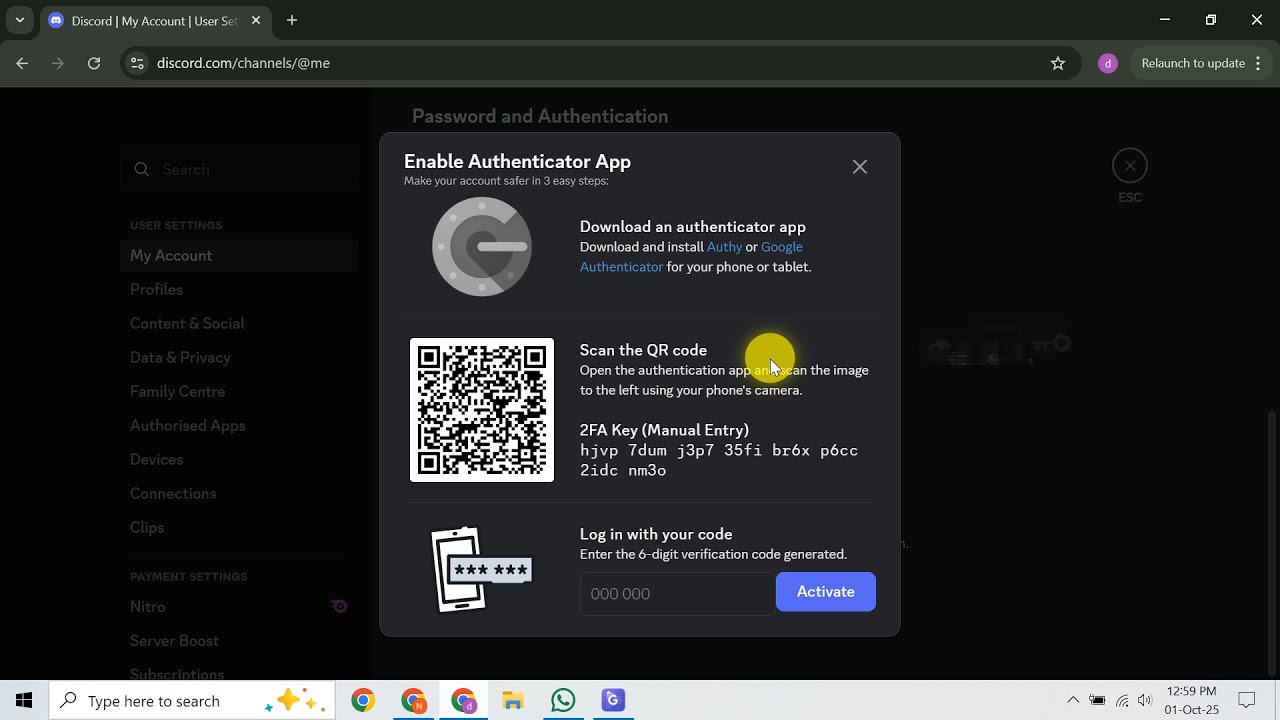Focus the settings Search box
Image resolution: width=1280 pixels, height=720 pixels.
click(x=240, y=169)
